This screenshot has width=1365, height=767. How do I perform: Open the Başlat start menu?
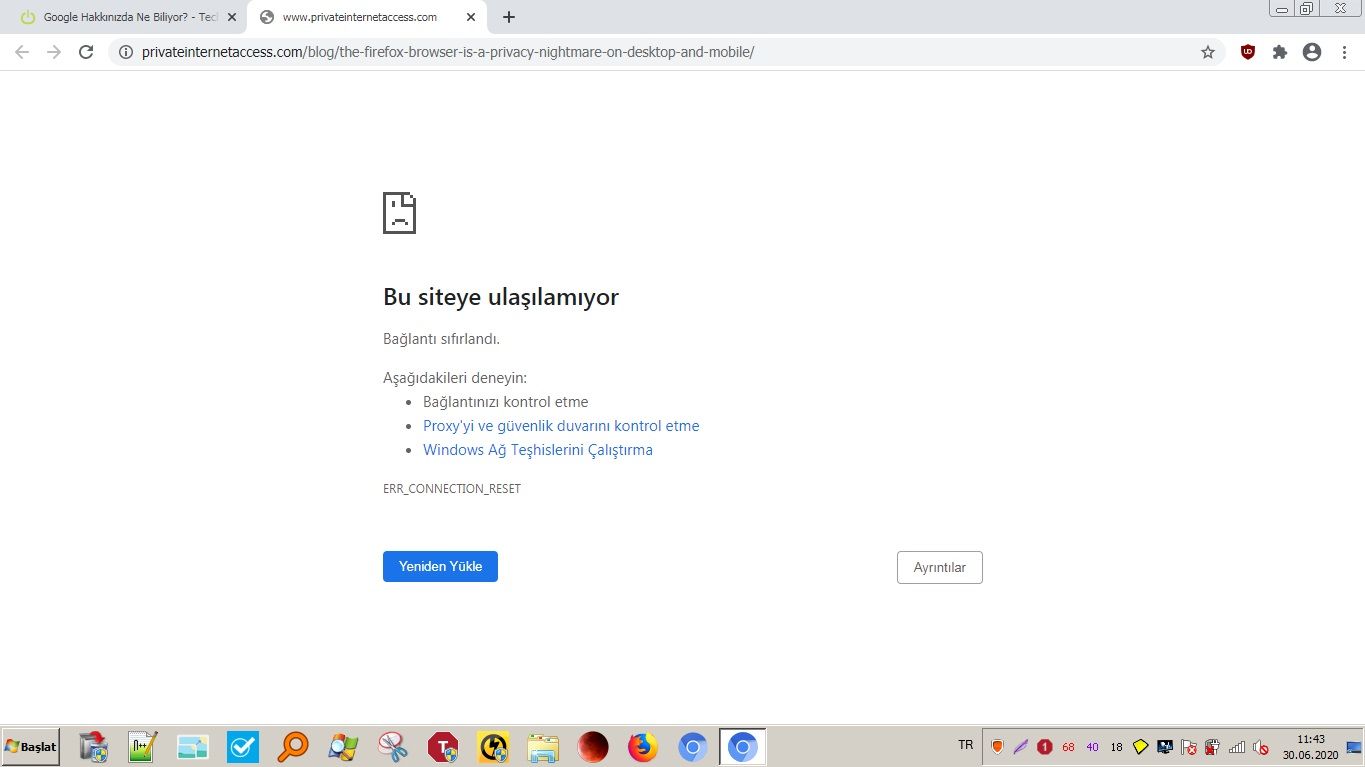pos(30,747)
